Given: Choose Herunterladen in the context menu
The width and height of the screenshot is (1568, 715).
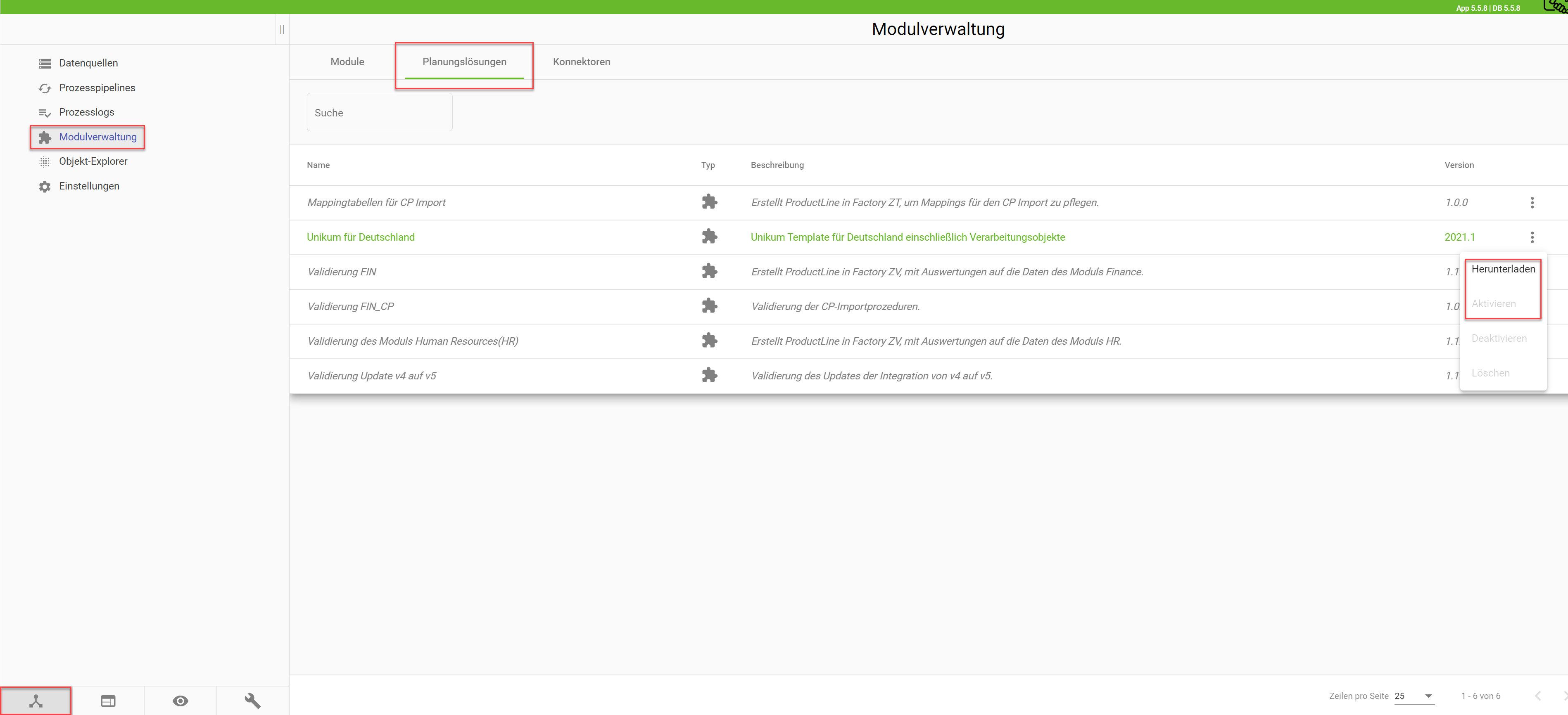Looking at the screenshot, I should pyautogui.click(x=1503, y=269).
